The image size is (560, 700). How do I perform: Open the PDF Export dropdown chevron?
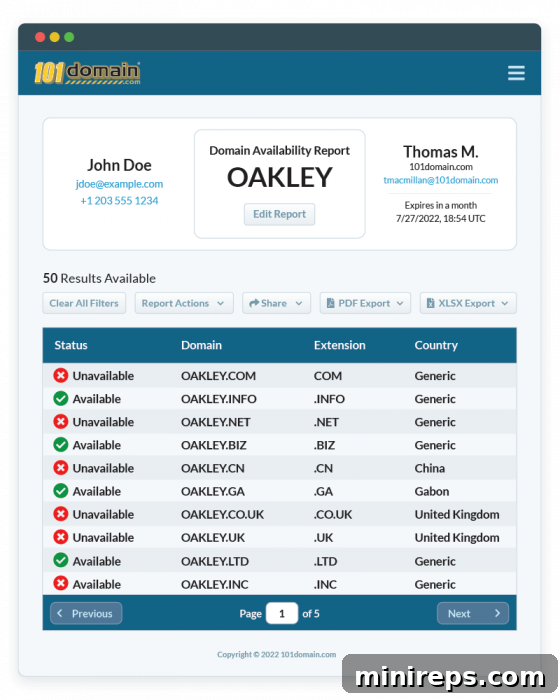pos(400,303)
